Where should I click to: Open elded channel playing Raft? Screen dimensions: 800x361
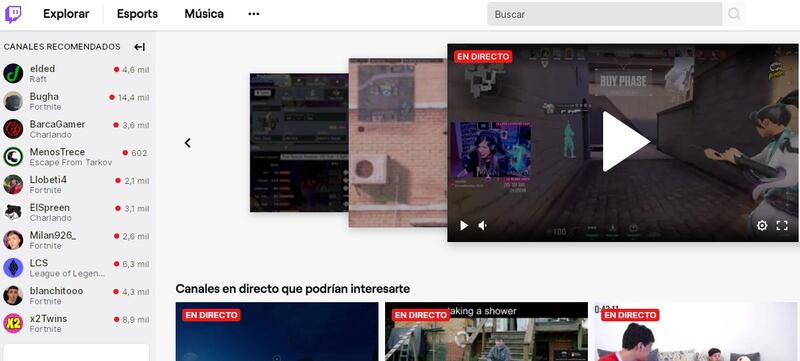pos(77,73)
